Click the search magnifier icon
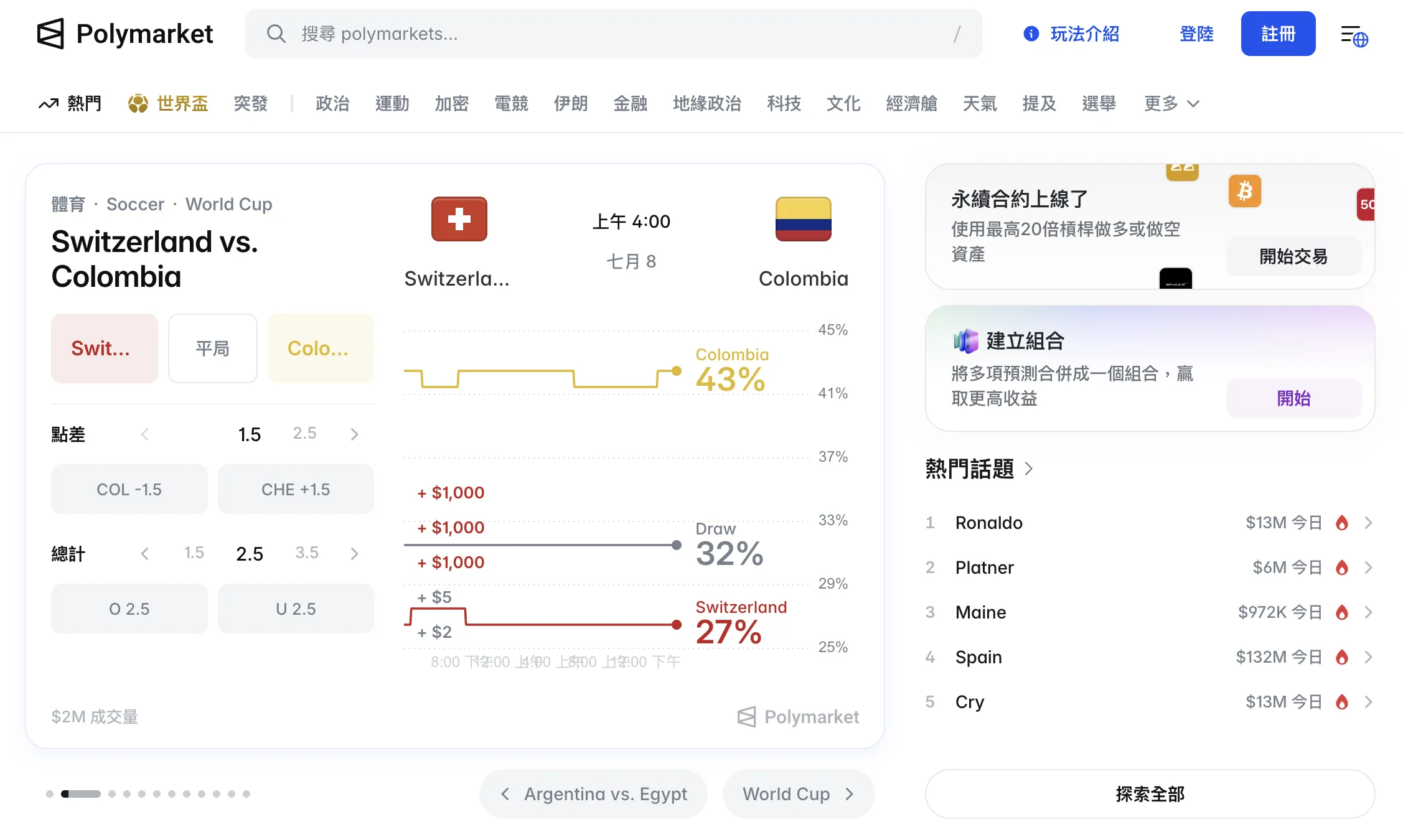 [x=276, y=34]
